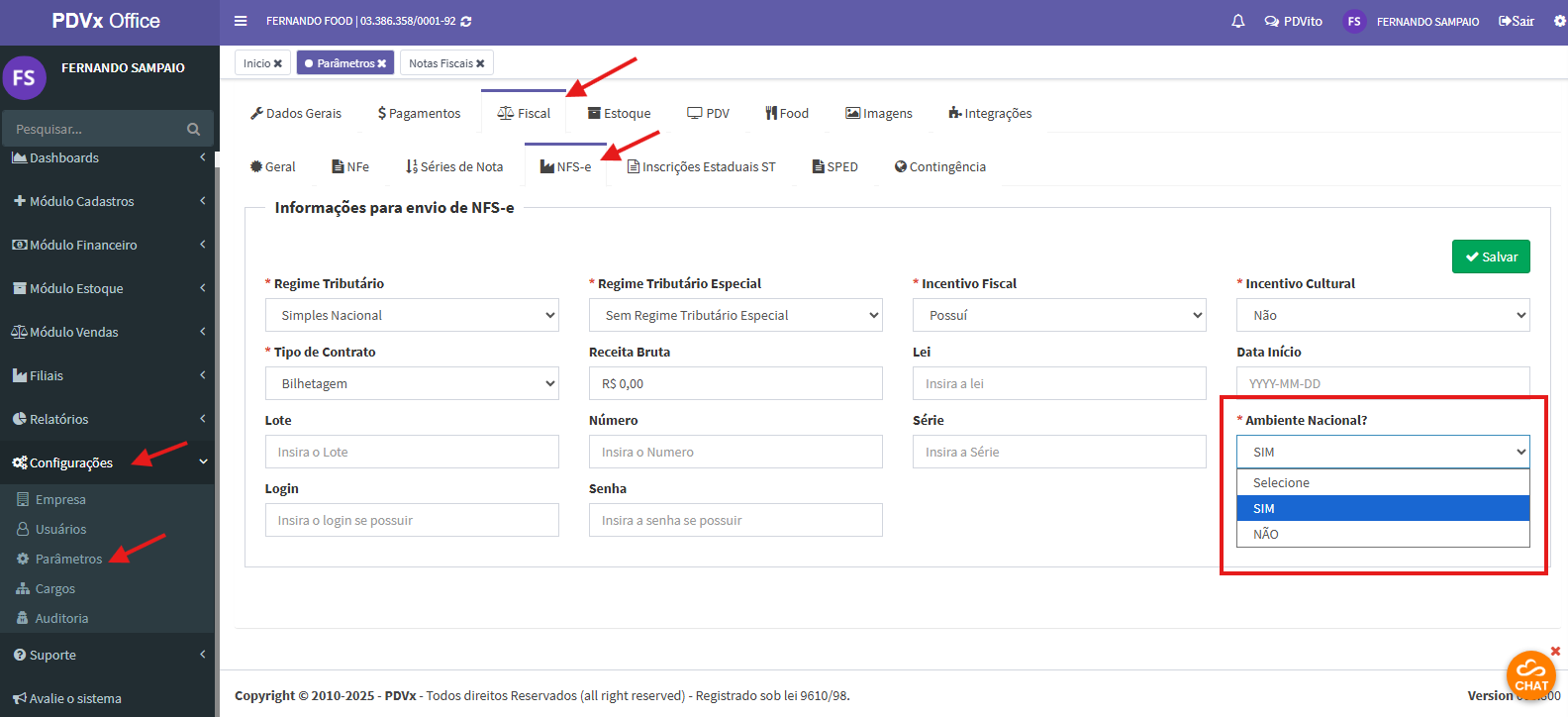Click the green Salvar button

click(x=1491, y=256)
